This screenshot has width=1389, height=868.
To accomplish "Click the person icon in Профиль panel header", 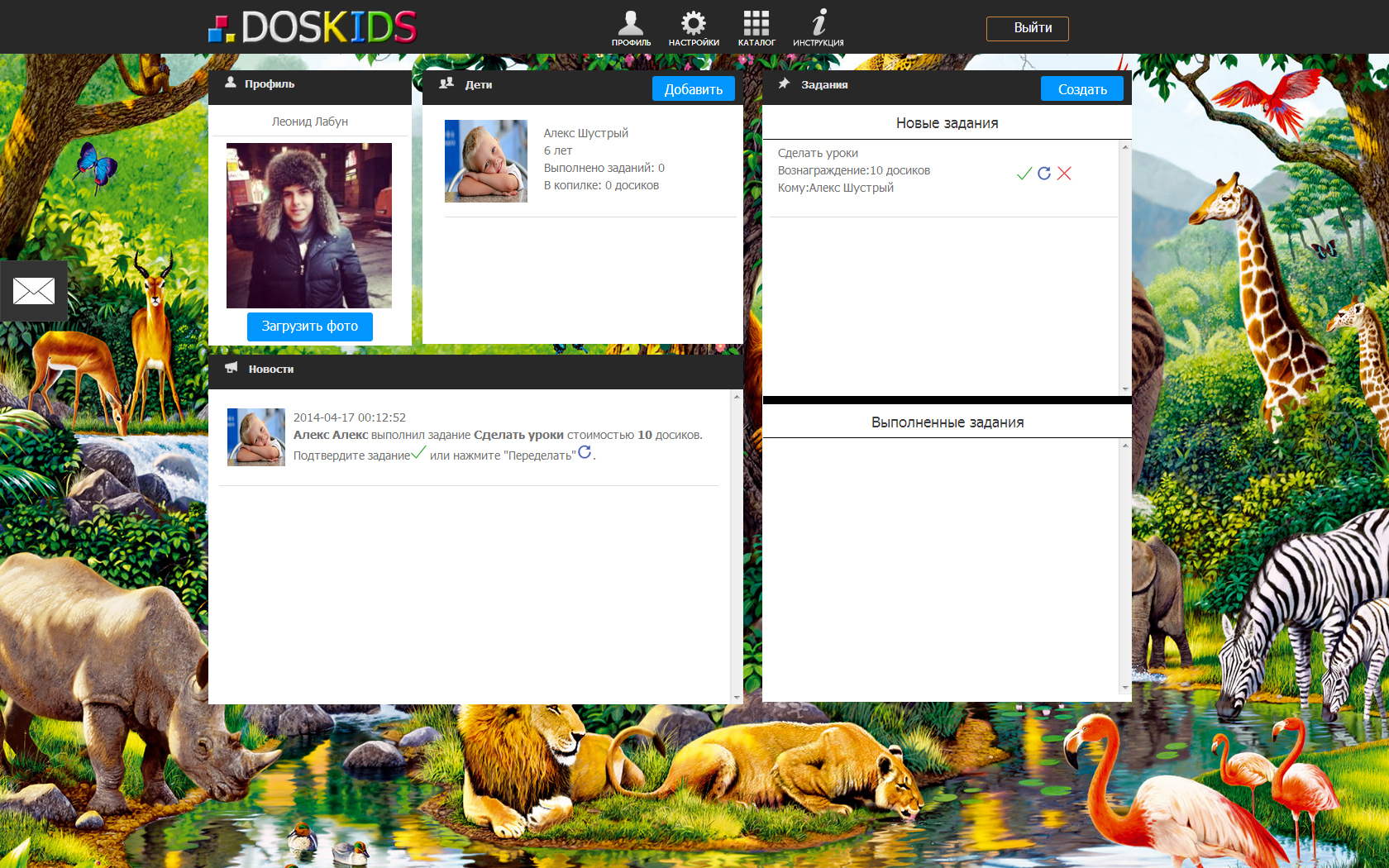I will [231, 83].
